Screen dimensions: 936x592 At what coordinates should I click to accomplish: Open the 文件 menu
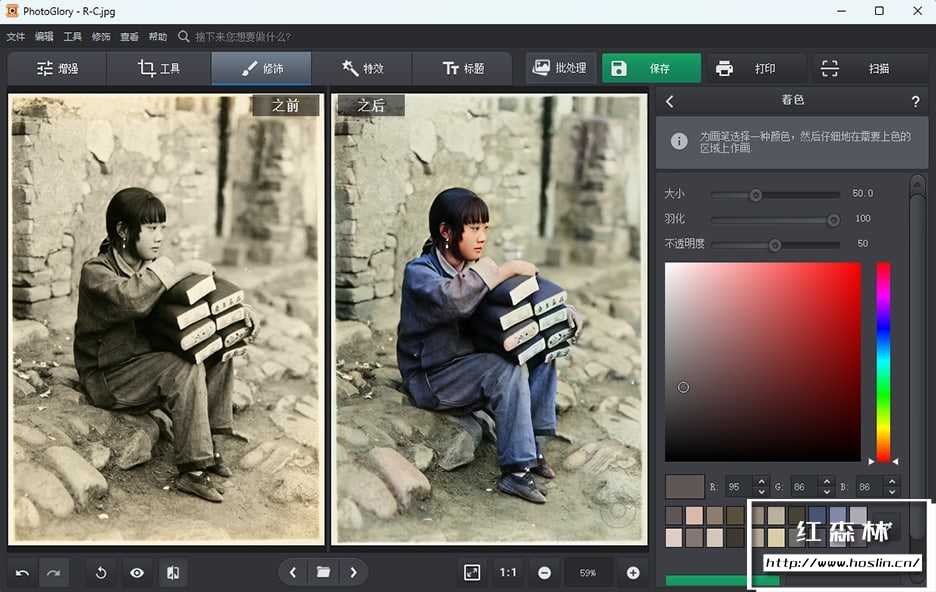(x=15, y=37)
